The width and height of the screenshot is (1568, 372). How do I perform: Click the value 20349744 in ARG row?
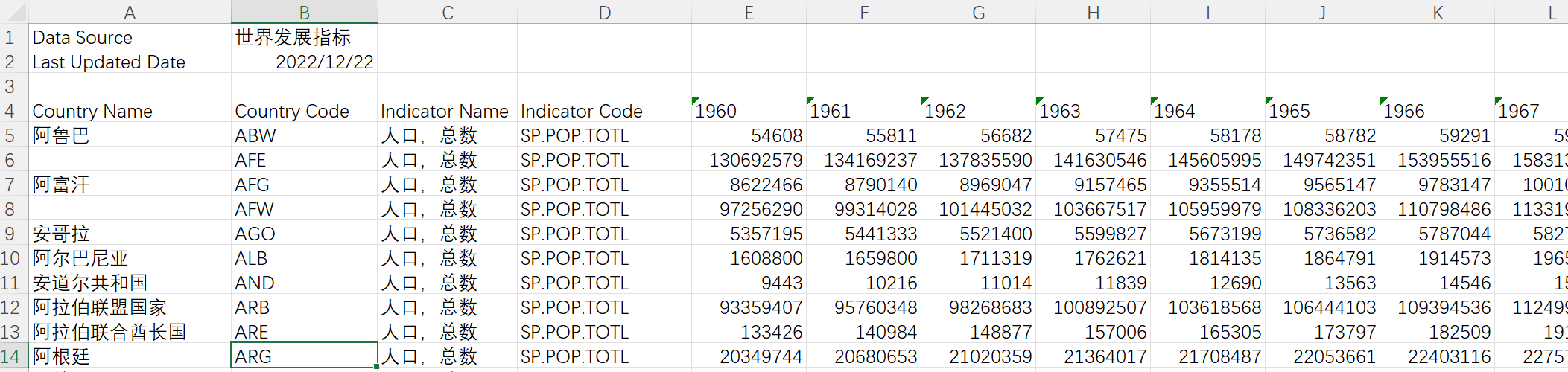click(x=749, y=356)
